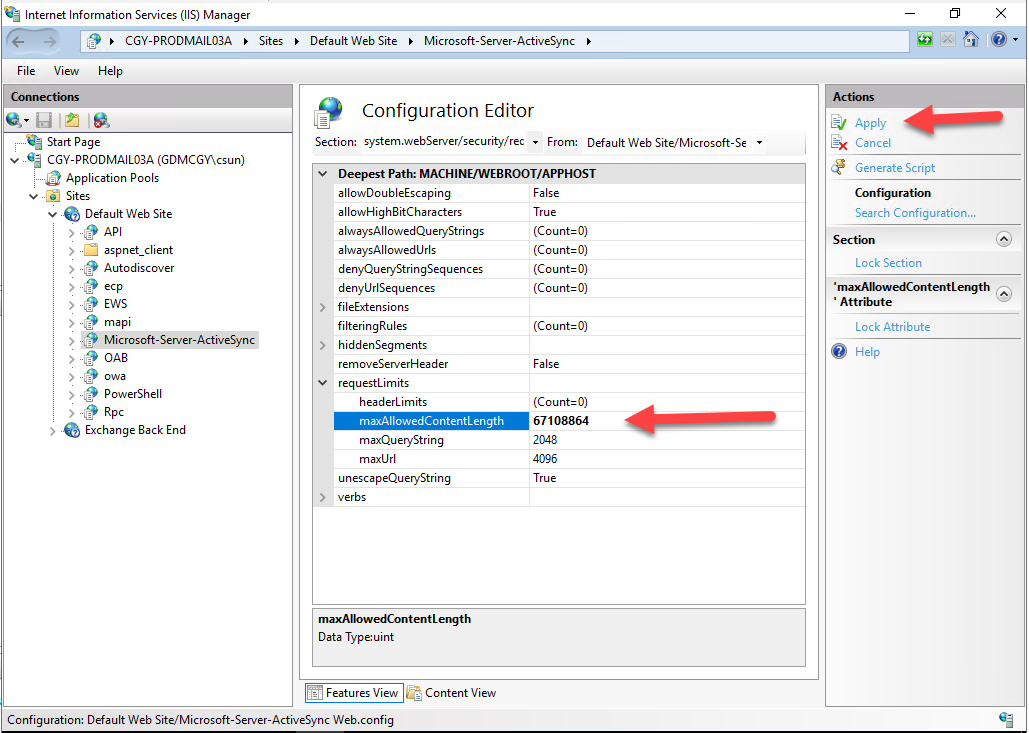Click the Up folder icon in Connections
The height and width of the screenshot is (733, 1029).
tap(71, 120)
